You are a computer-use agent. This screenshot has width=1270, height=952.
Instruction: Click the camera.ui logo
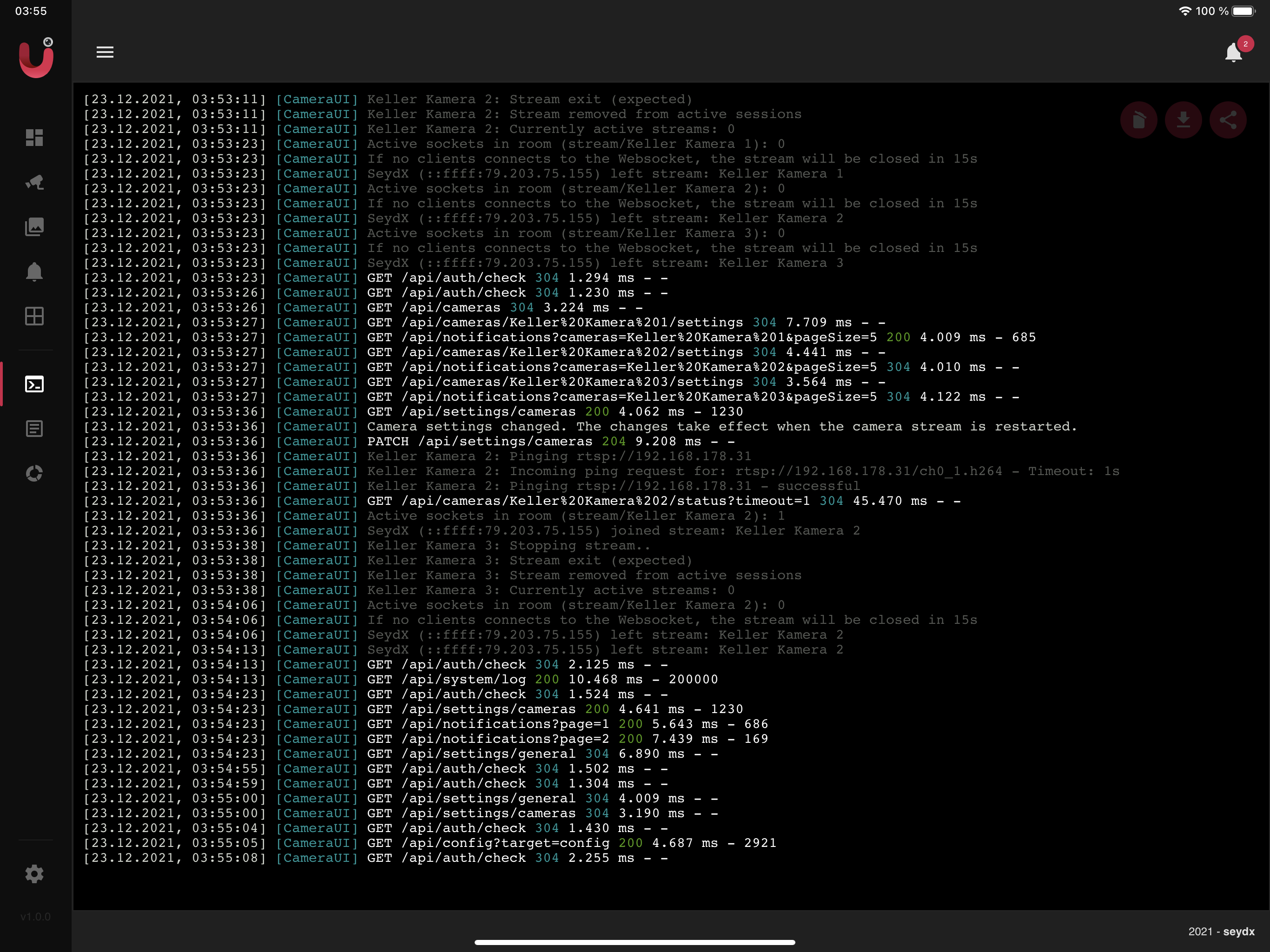click(36, 59)
